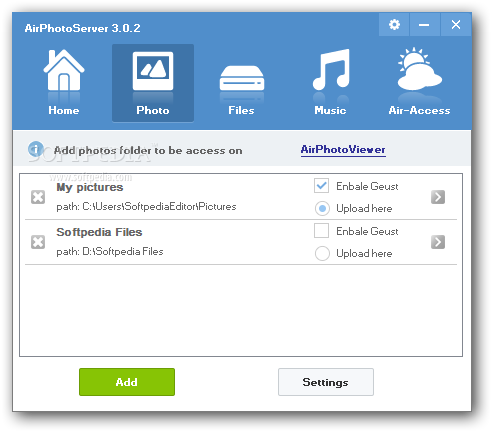Screen dimensions: 492x432
Task: Expand the Softpedia Files arrow button
Action: click(x=438, y=242)
